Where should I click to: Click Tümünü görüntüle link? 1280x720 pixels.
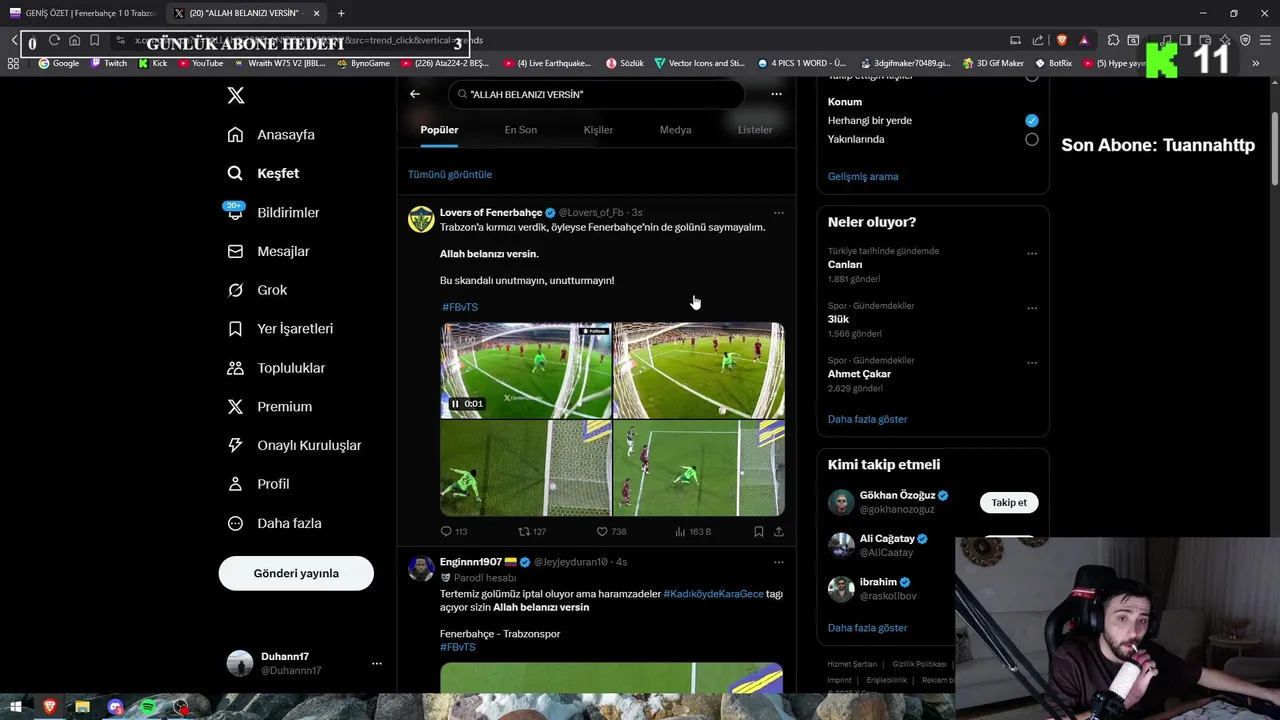click(x=450, y=174)
